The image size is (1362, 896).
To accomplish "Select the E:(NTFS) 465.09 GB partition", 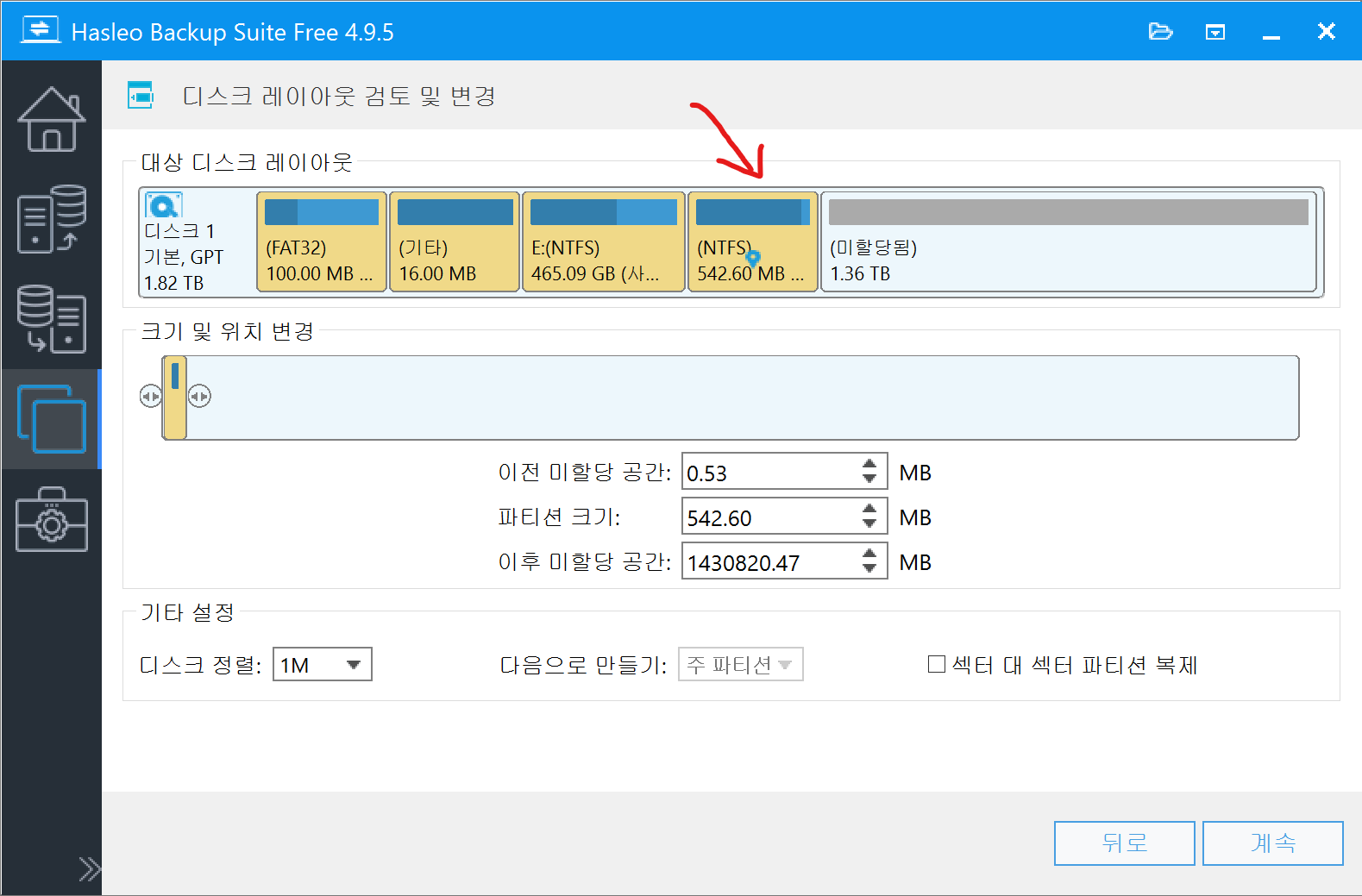I will [604, 241].
